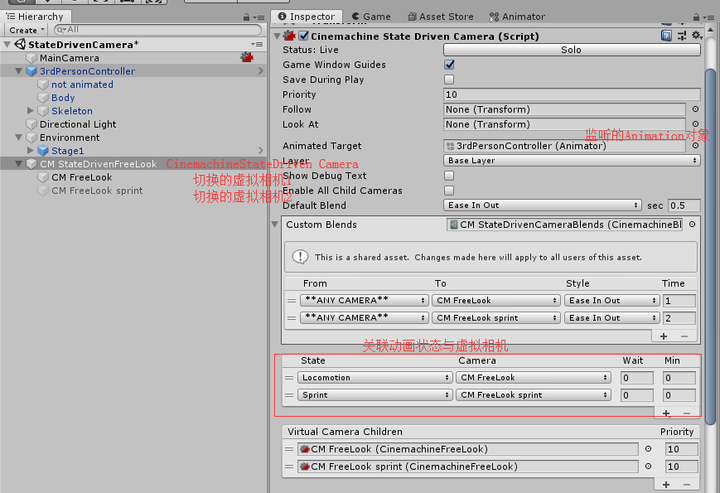The height and width of the screenshot is (493, 720).
Task: Click the Default Blend seconds field
Action: pyautogui.click(x=684, y=205)
